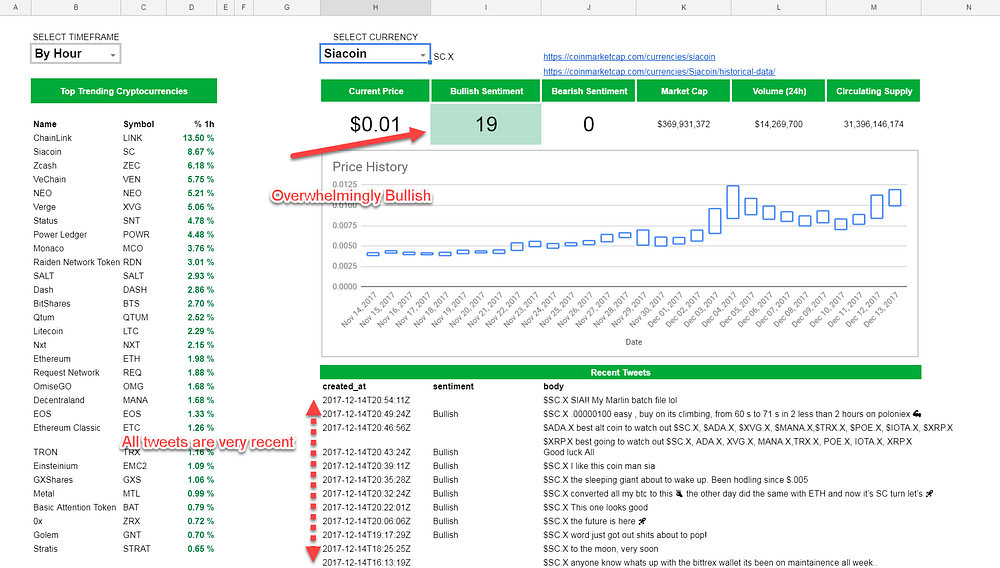
Task: Click the Bearish Sentiment header cell
Action: click(589, 91)
